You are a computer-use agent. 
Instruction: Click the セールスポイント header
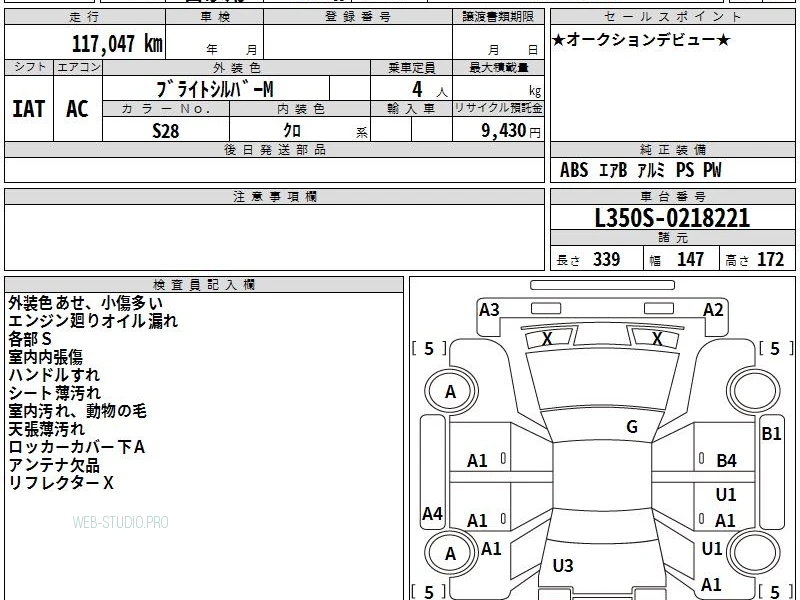point(673,17)
